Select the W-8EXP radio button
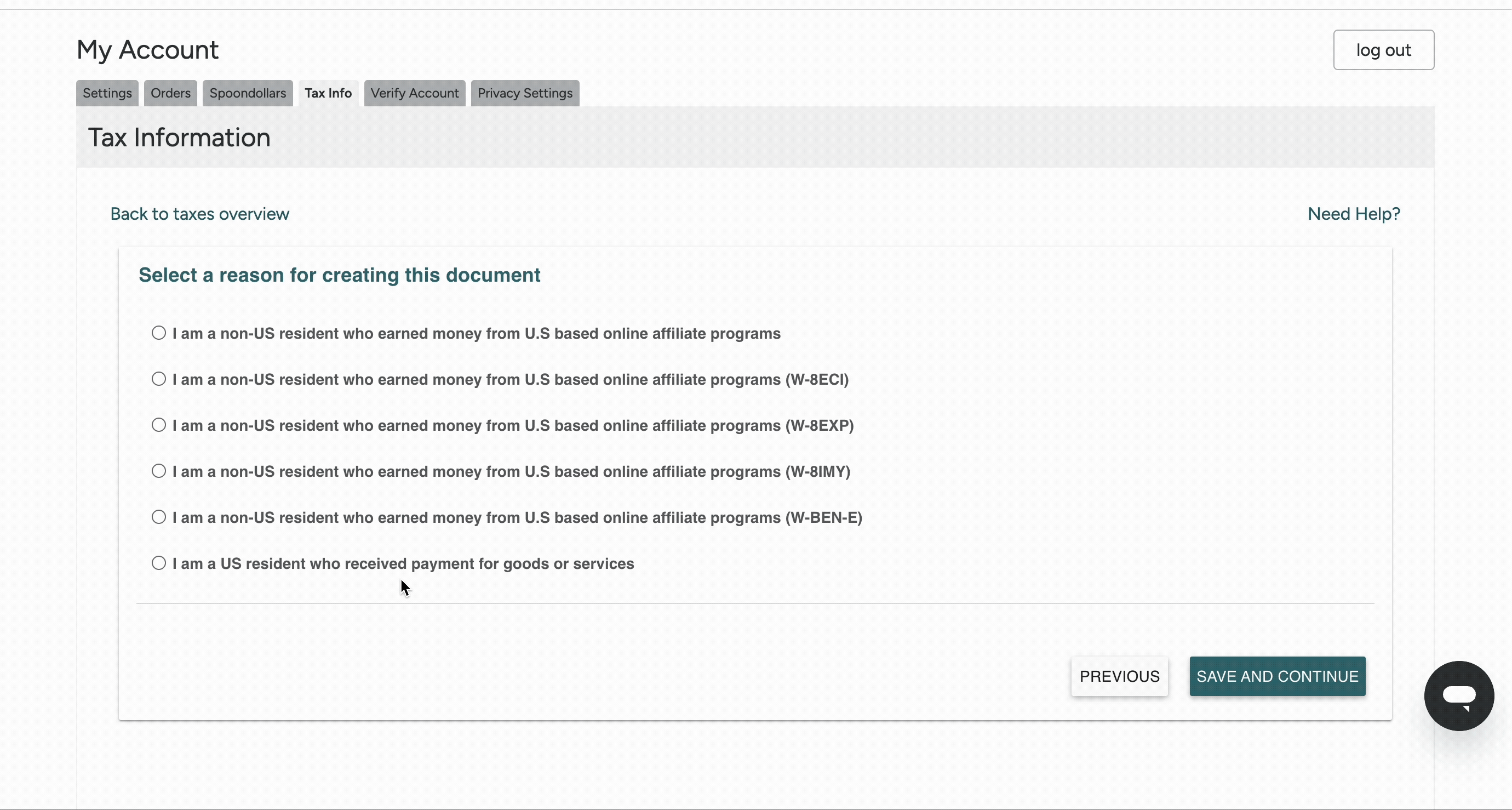The width and height of the screenshot is (1512, 810). click(158, 425)
